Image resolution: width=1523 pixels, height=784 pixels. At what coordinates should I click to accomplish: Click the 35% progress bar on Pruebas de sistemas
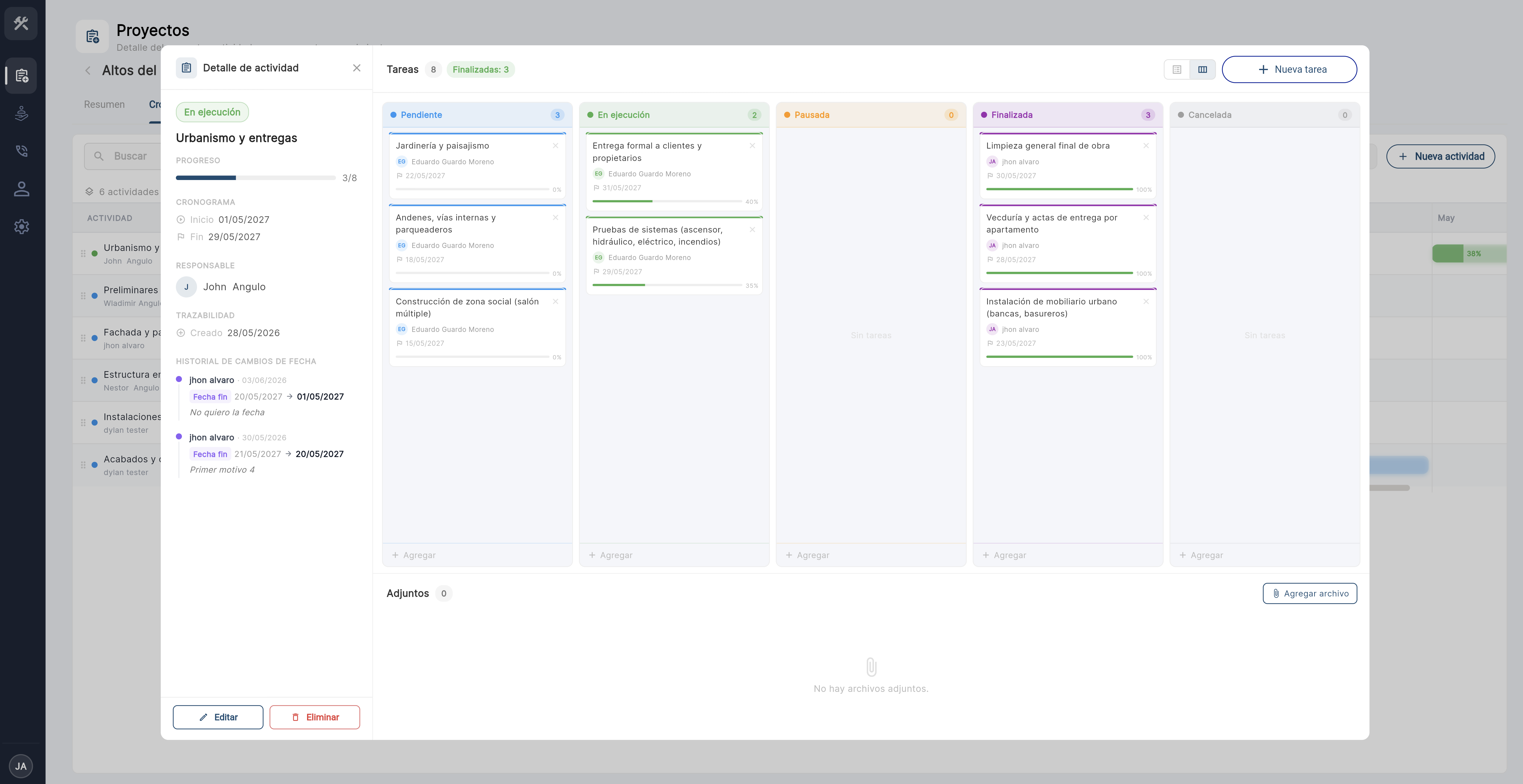coord(667,285)
